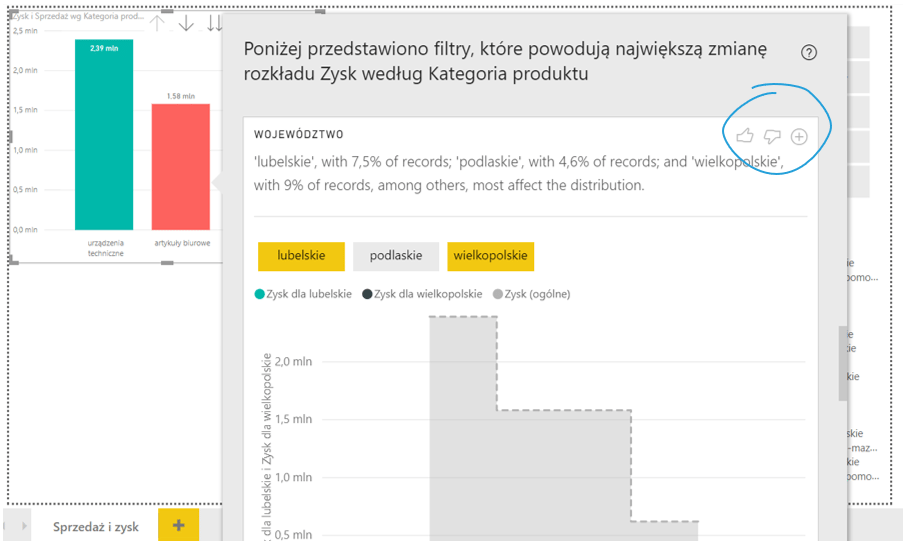Add a new page with yellow plus
The image size is (907, 546).
click(179, 526)
